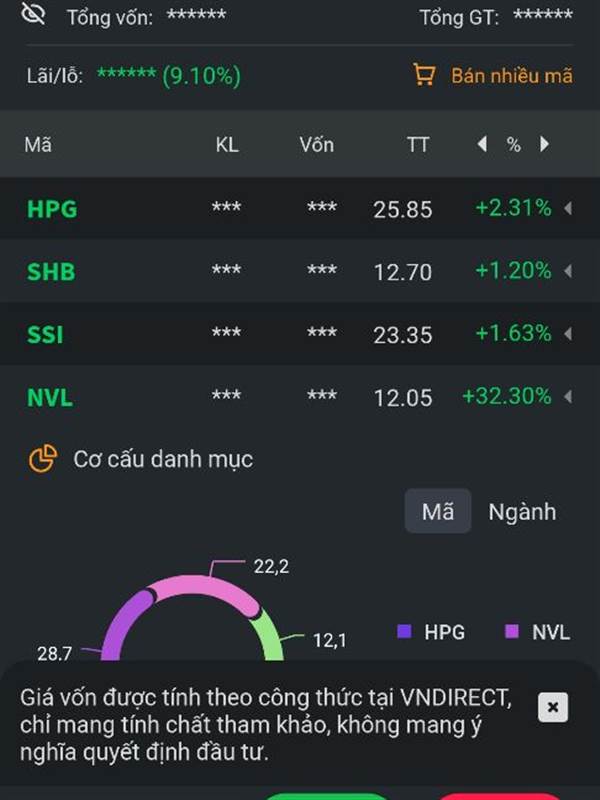600x800 pixels.
Task: Select the NVL stock ticker
Action: (50, 397)
